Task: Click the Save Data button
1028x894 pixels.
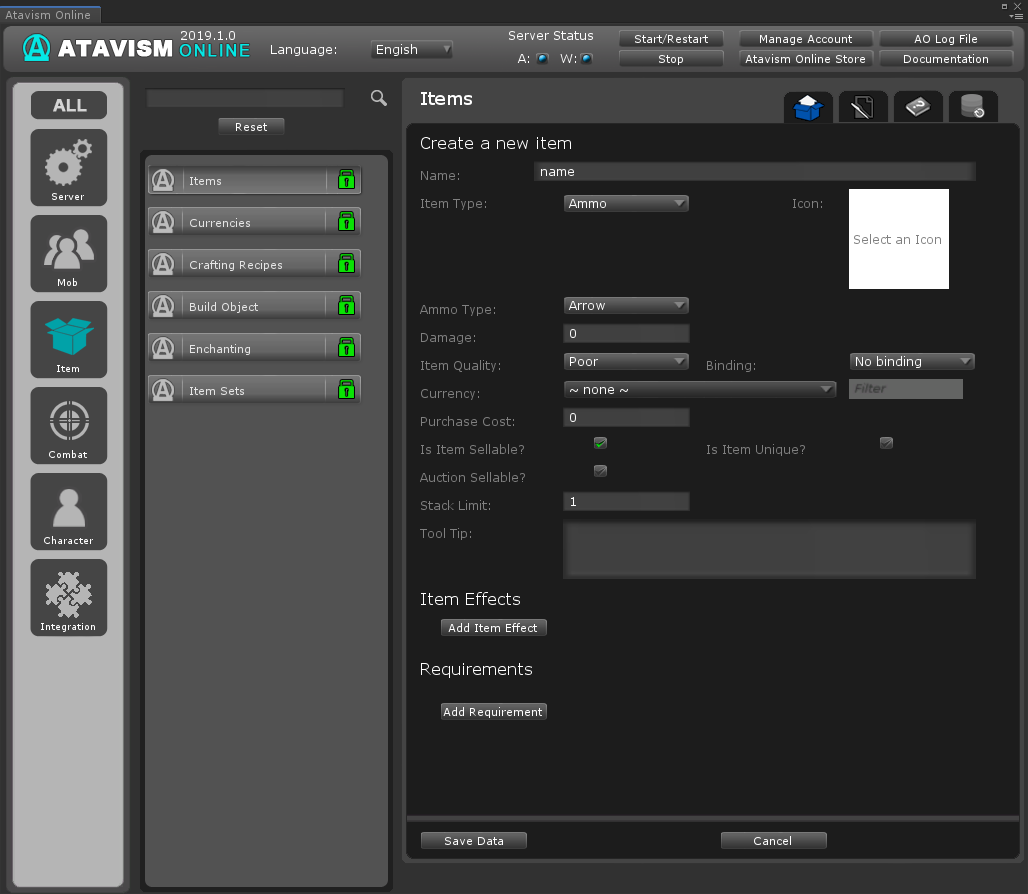Action: 473,841
